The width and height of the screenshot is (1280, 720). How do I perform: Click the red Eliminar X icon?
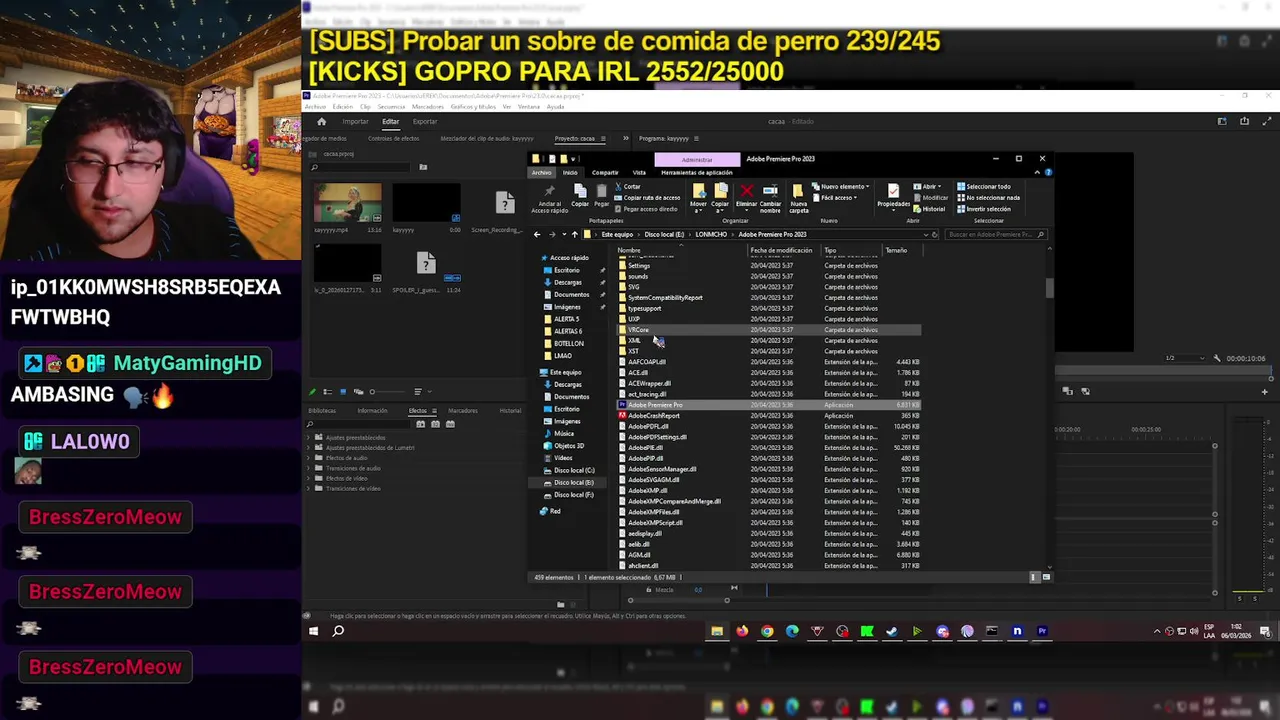pyautogui.click(x=746, y=191)
